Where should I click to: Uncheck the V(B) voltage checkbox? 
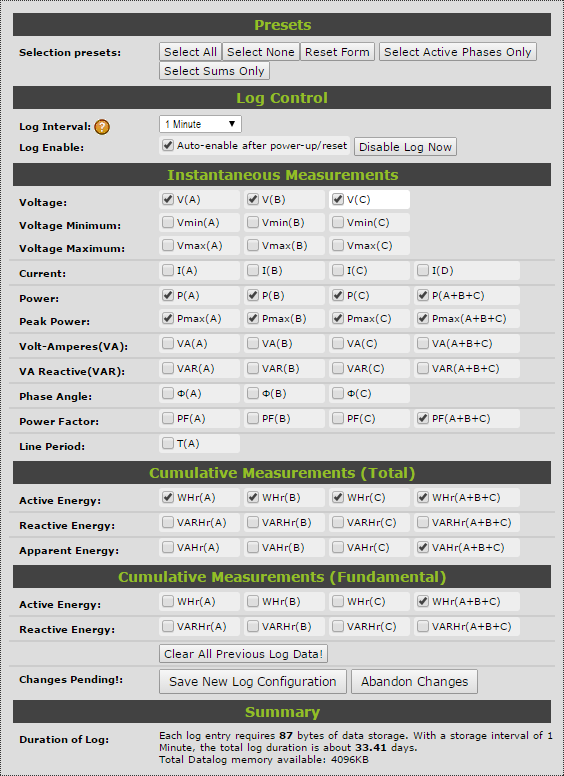253,199
